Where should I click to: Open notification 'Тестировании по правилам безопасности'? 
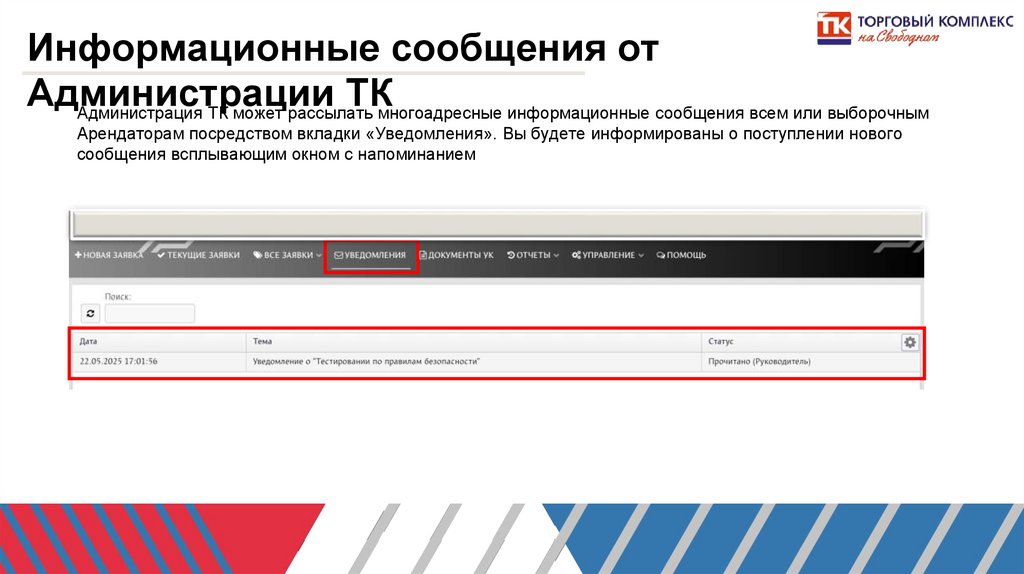(x=366, y=361)
